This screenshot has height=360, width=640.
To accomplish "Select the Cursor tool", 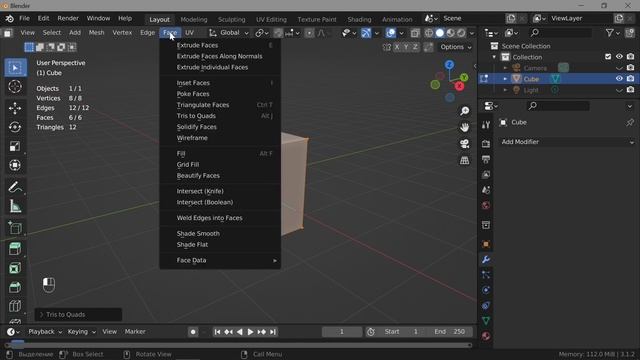I will (15, 87).
